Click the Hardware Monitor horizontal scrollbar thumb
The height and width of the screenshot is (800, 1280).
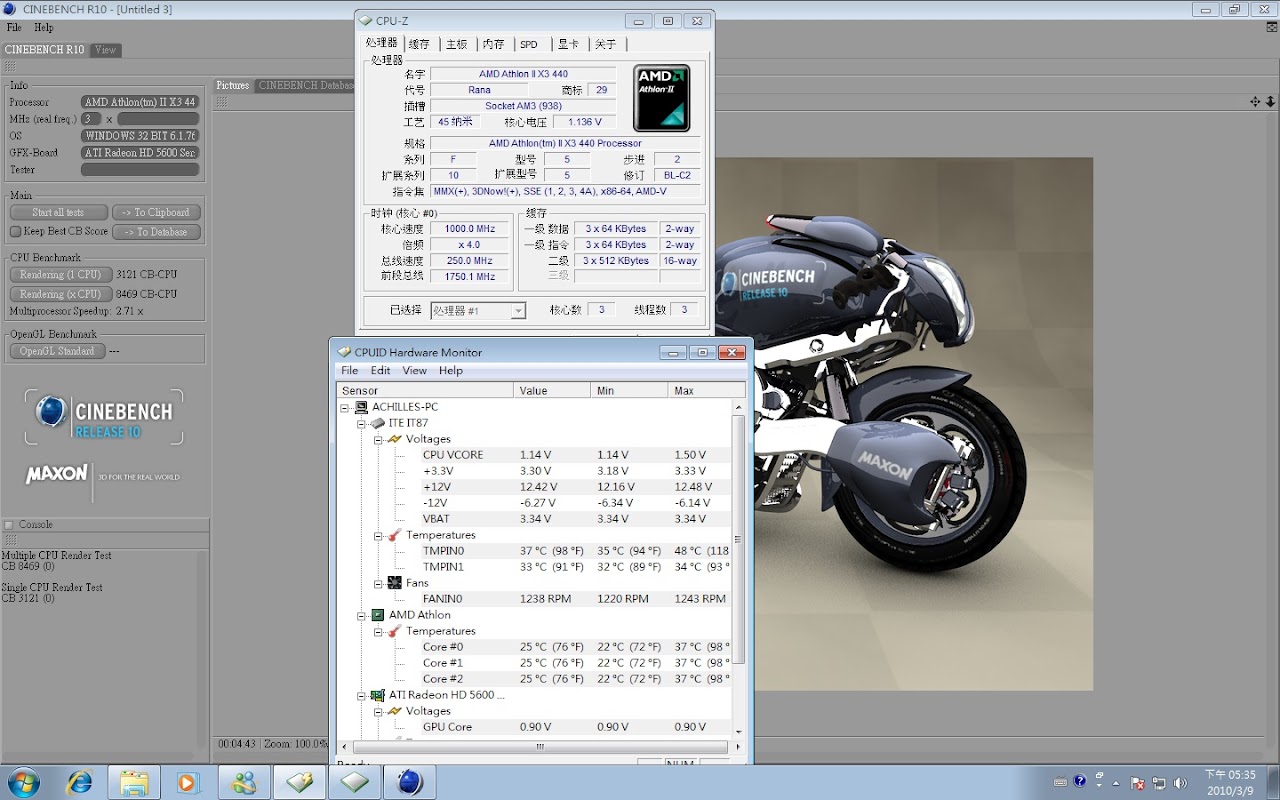(540, 746)
